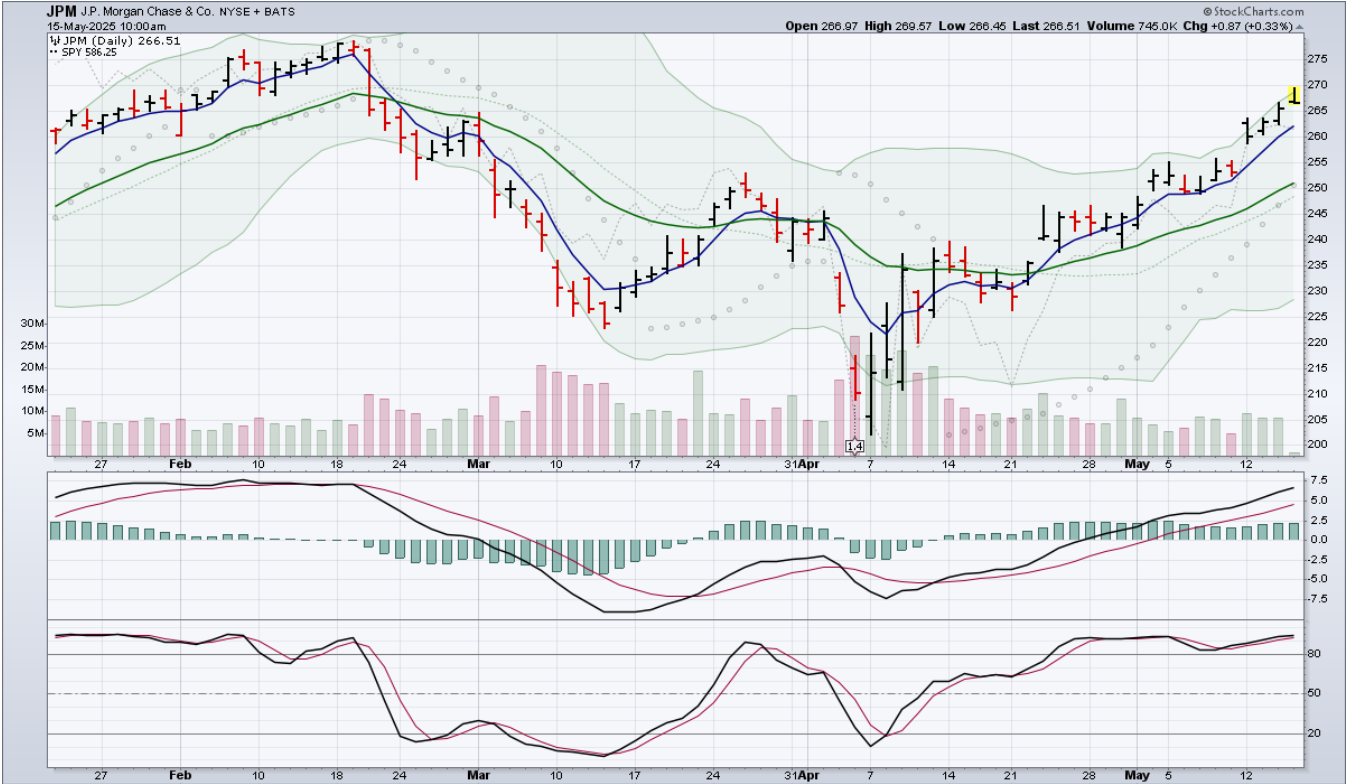The width and height of the screenshot is (1346, 784).
Task: Click the positive '7.5' MACD axis label
Action: (x=1318, y=481)
